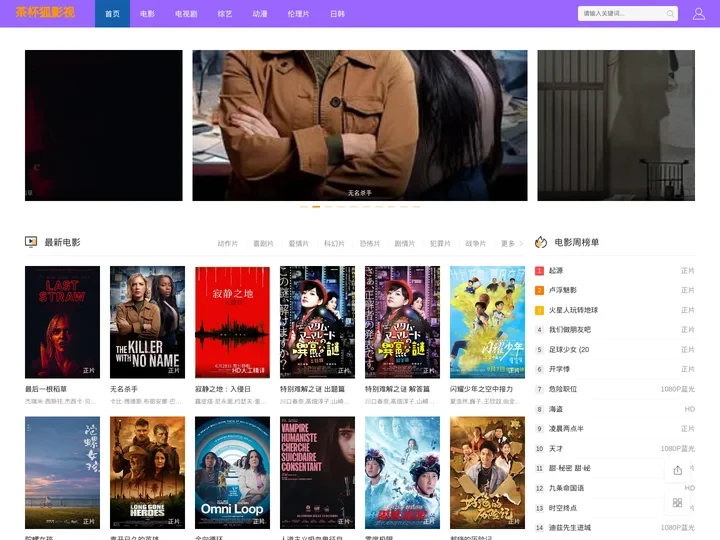
Task: Filter by 爱情片 genre
Action: click(298, 243)
